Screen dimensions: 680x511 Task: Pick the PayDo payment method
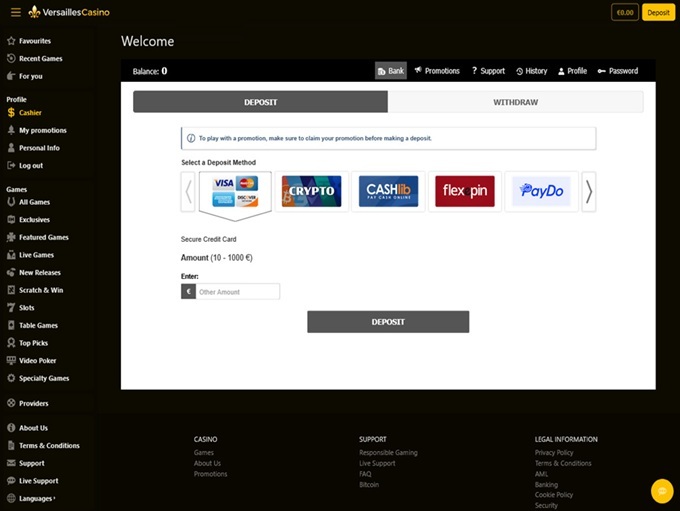(541, 191)
